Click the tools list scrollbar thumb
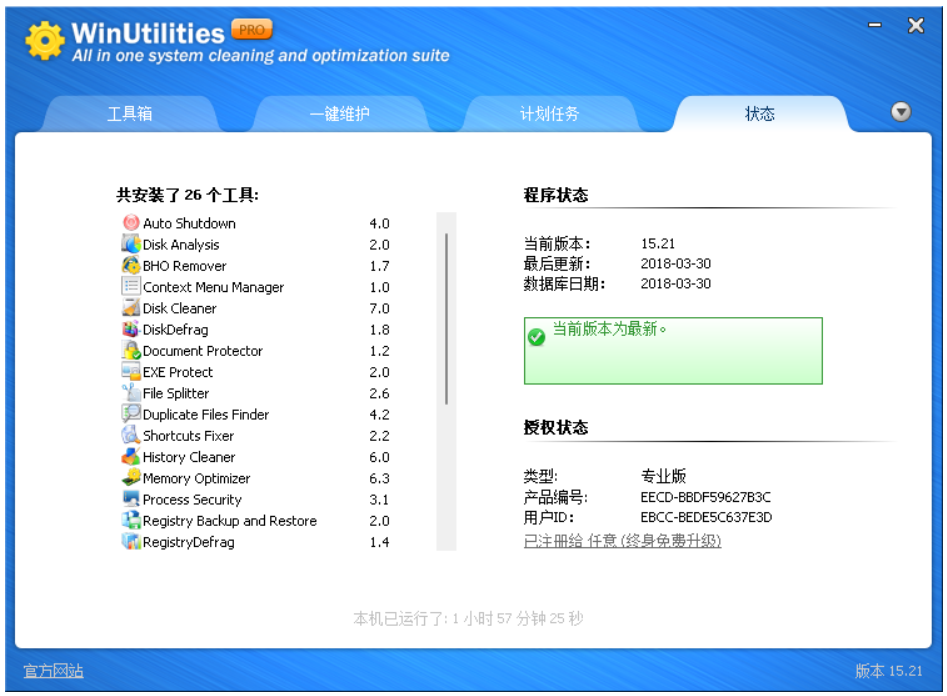 point(446,318)
